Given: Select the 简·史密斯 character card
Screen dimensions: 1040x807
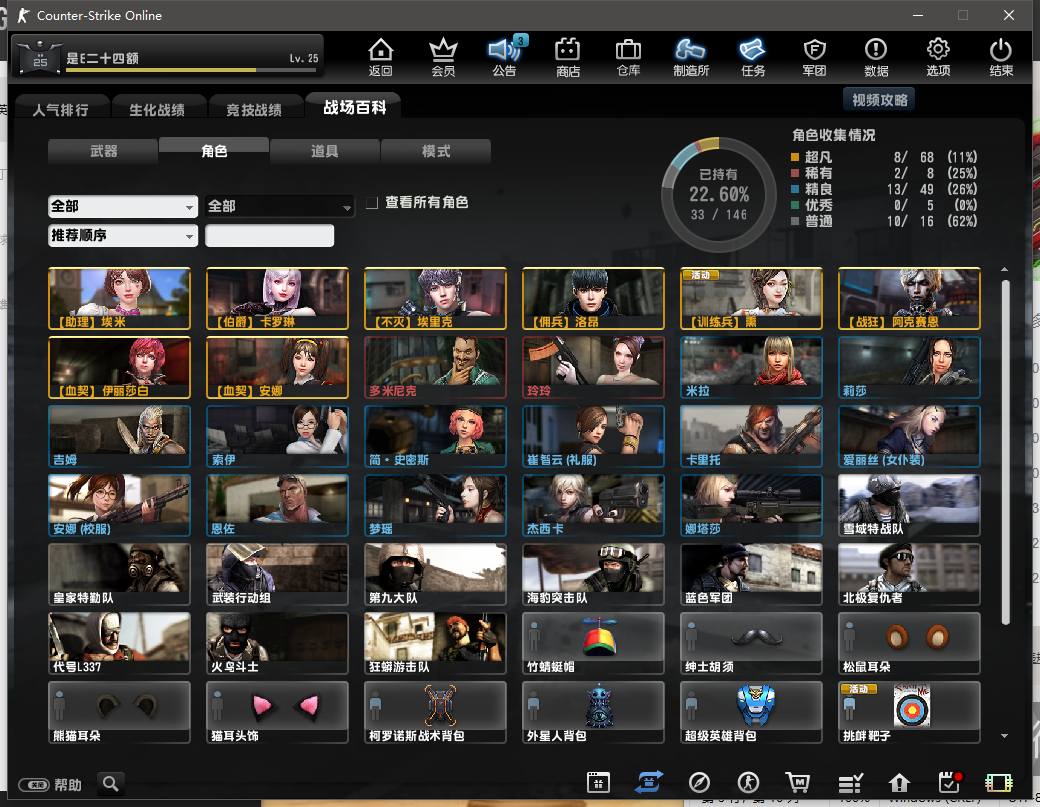Looking at the screenshot, I should pos(435,436).
